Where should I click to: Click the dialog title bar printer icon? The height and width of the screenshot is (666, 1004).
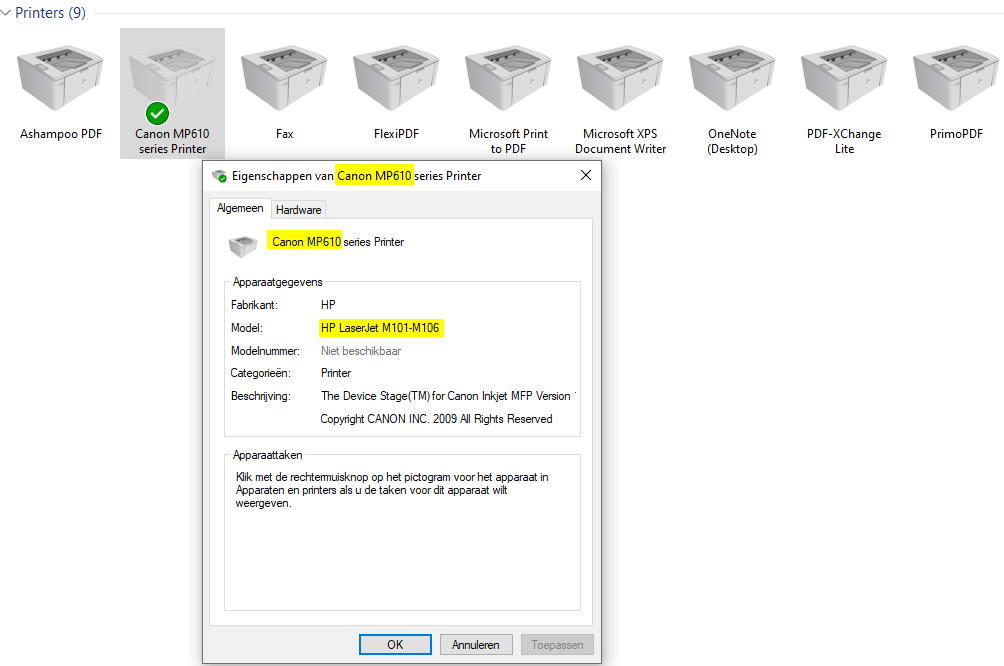pyautogui.click(x=220, y=175)
